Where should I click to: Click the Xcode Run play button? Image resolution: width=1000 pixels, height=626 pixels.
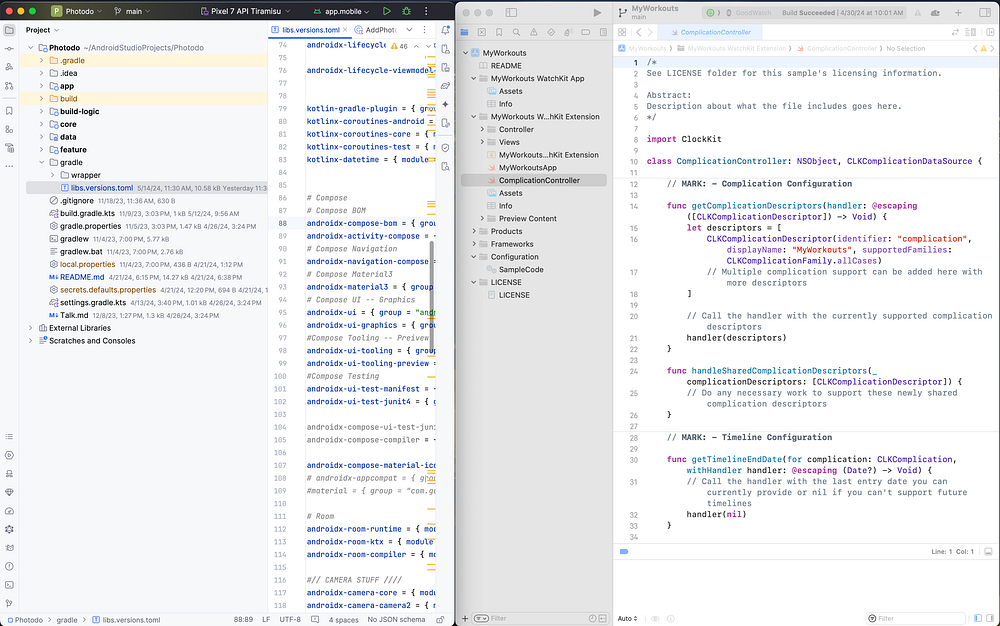click(x=597, y=12)
